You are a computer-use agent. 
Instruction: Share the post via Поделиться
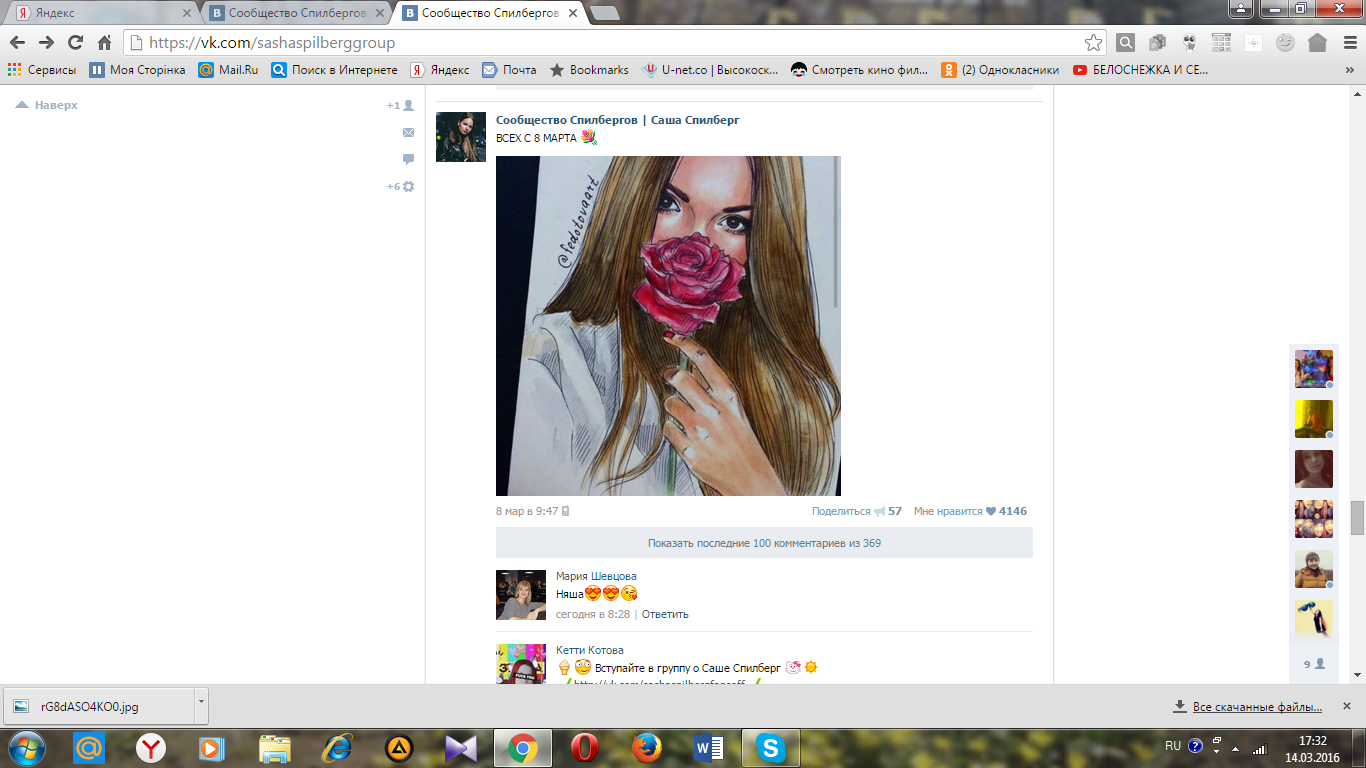click(856, 511)
